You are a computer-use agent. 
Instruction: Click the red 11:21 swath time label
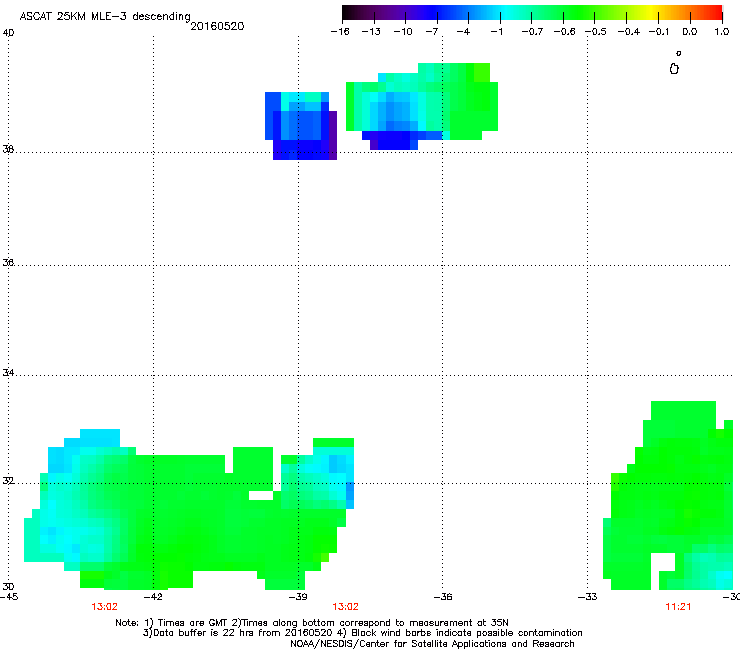[x=678, y=607]
